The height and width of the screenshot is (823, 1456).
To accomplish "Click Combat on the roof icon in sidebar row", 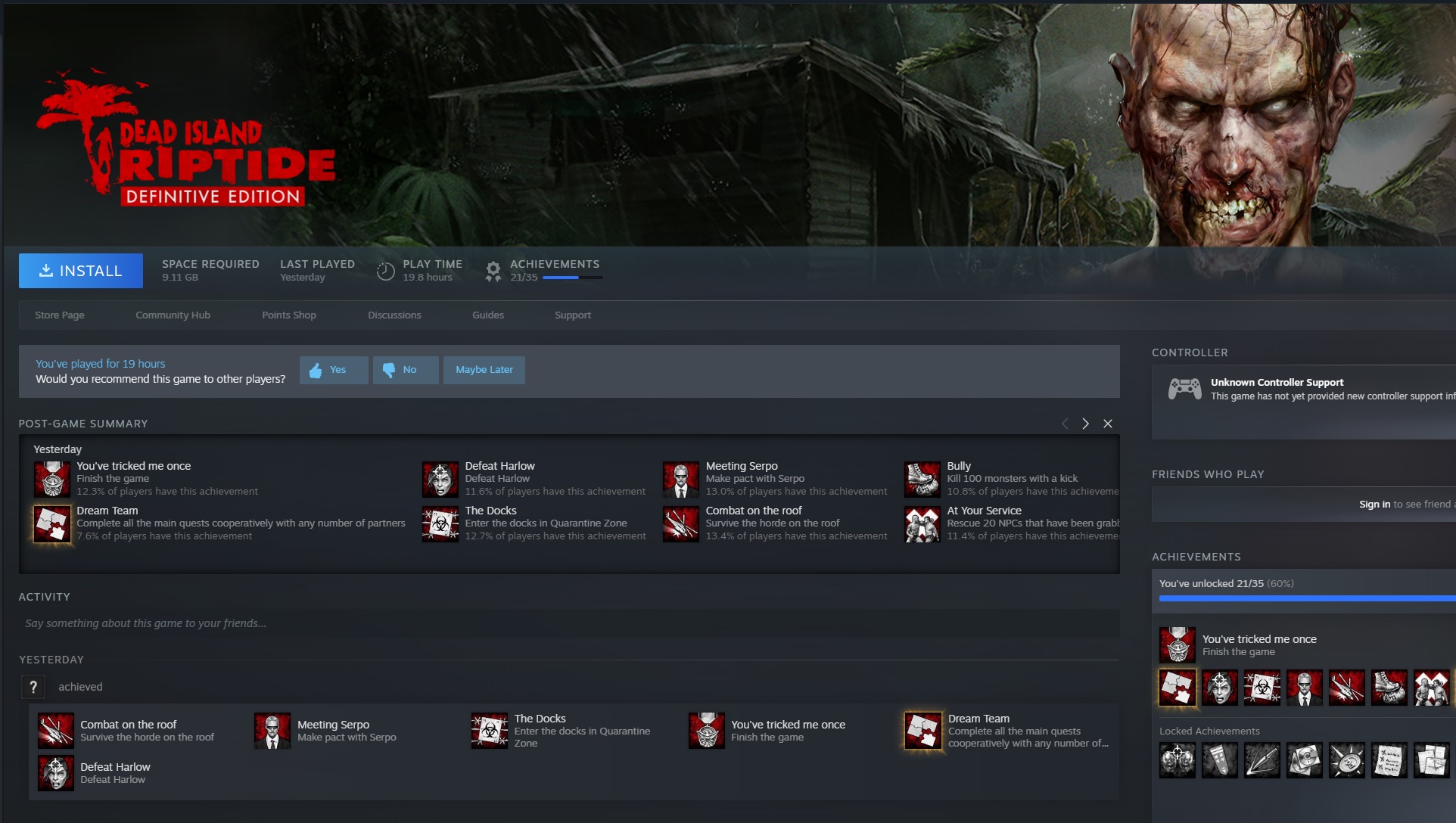I will (1347, 688).
